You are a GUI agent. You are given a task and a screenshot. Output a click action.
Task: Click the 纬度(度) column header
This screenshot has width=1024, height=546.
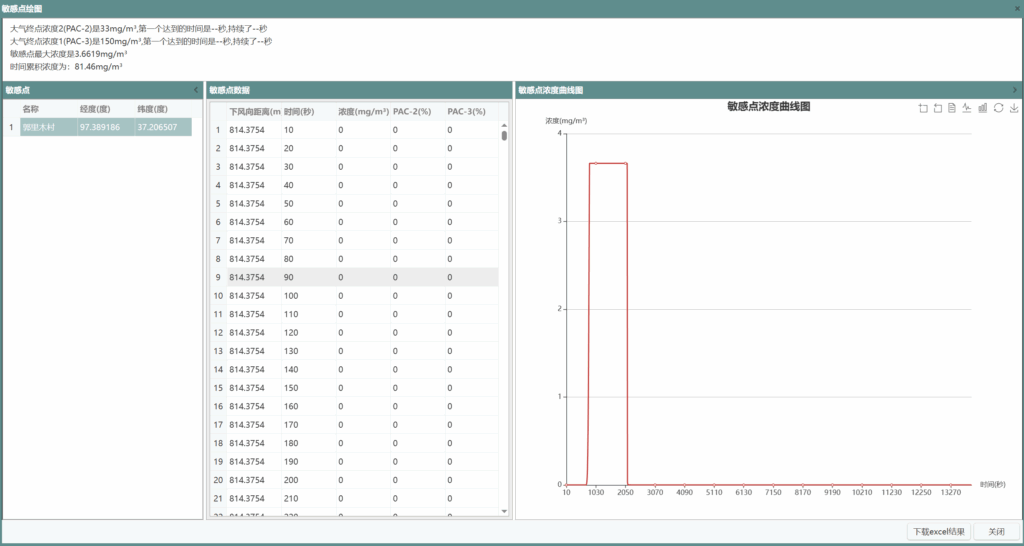click(x=152, y=109)
